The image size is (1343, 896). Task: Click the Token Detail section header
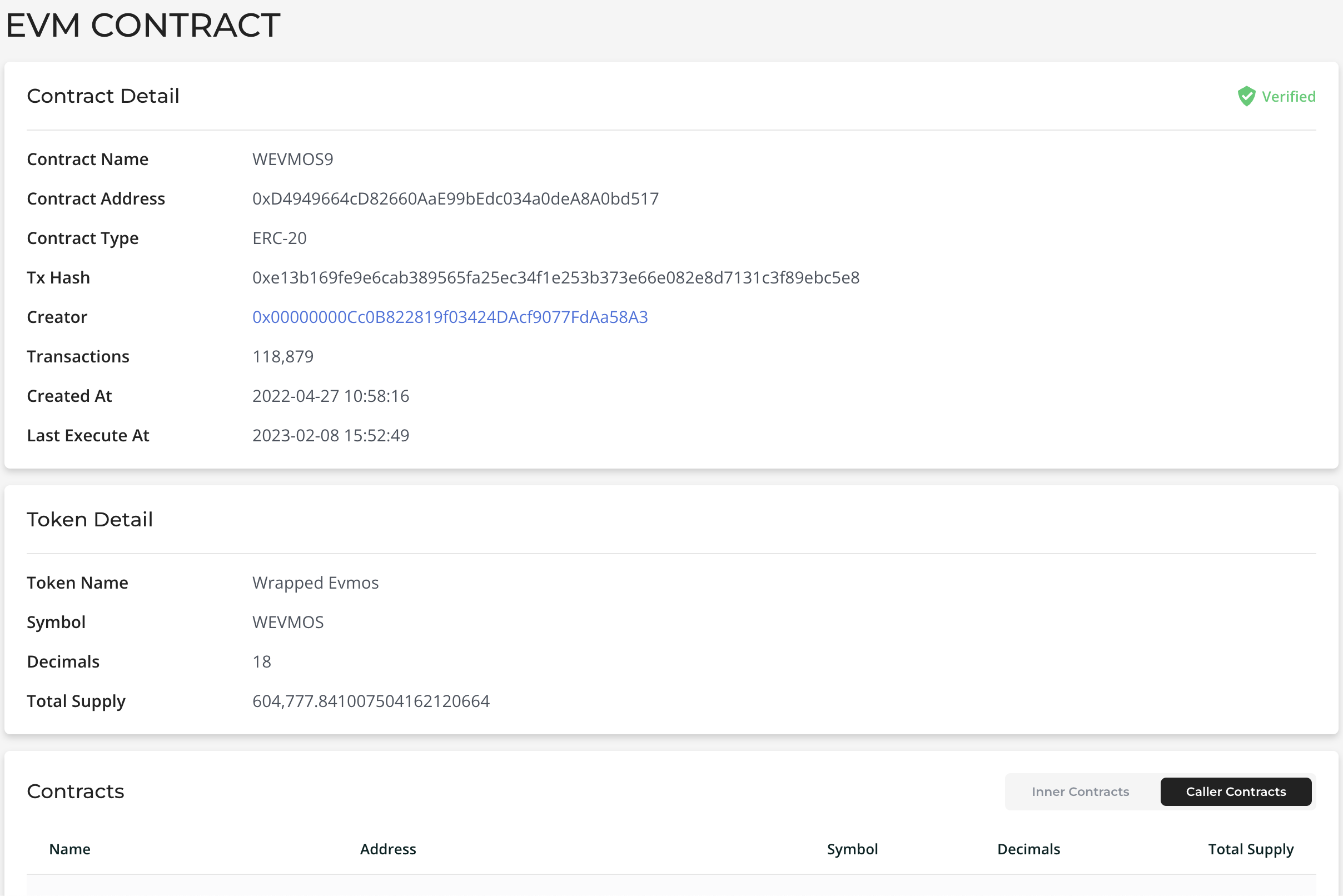click(89, 520)
